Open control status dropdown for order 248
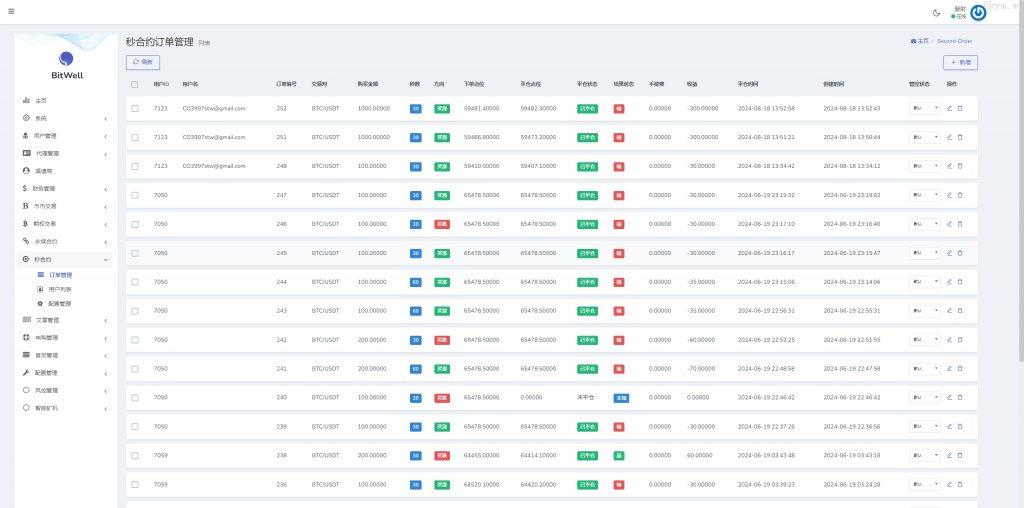Image resolution: width=1024 pixels, height=508 pixels. pos(924,166)
